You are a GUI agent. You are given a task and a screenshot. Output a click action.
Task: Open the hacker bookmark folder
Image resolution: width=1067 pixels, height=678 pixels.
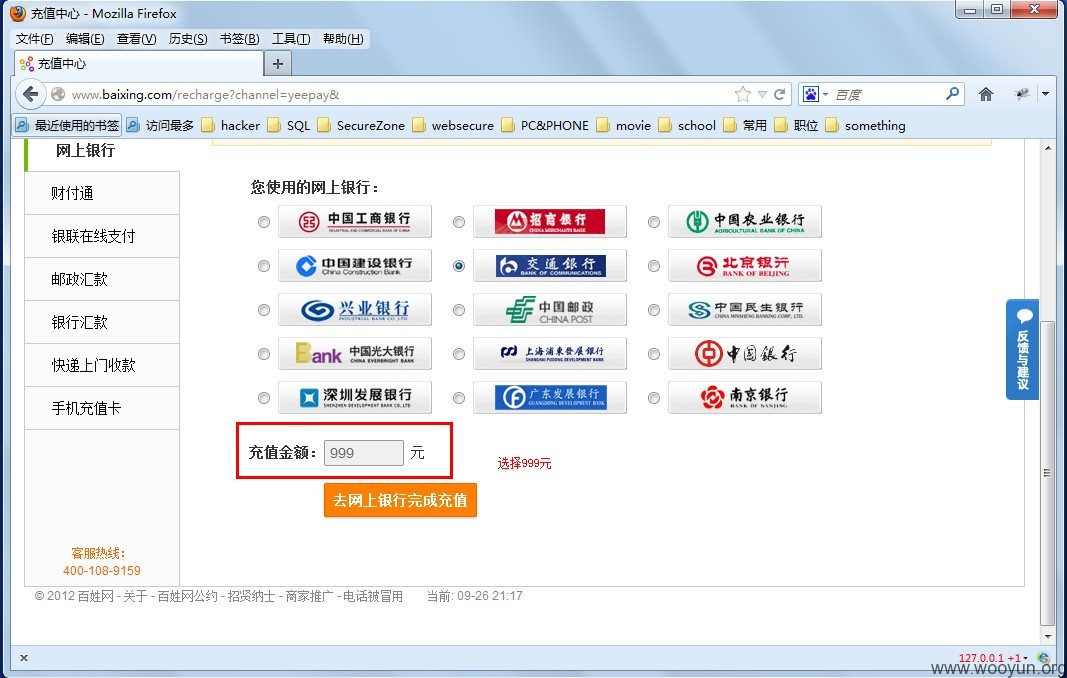[231, 125]
